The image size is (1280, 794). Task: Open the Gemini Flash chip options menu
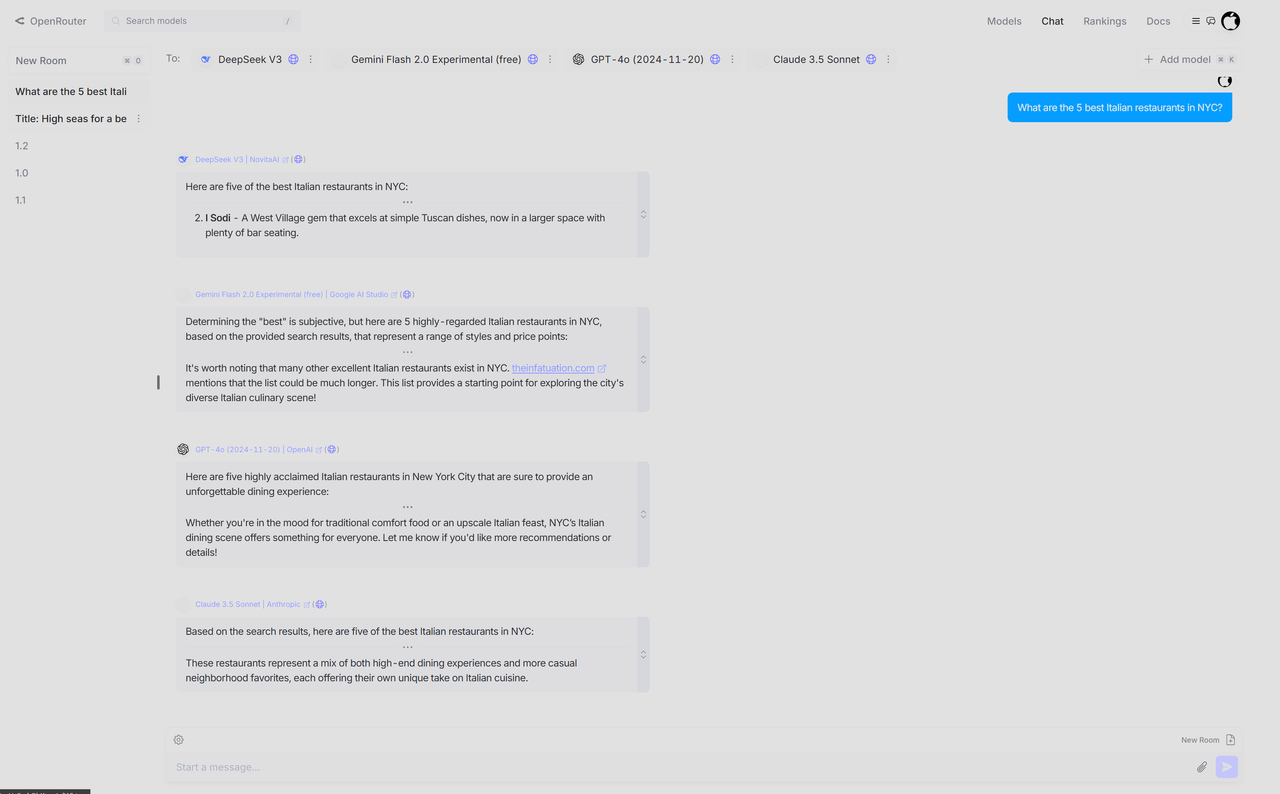550,60
